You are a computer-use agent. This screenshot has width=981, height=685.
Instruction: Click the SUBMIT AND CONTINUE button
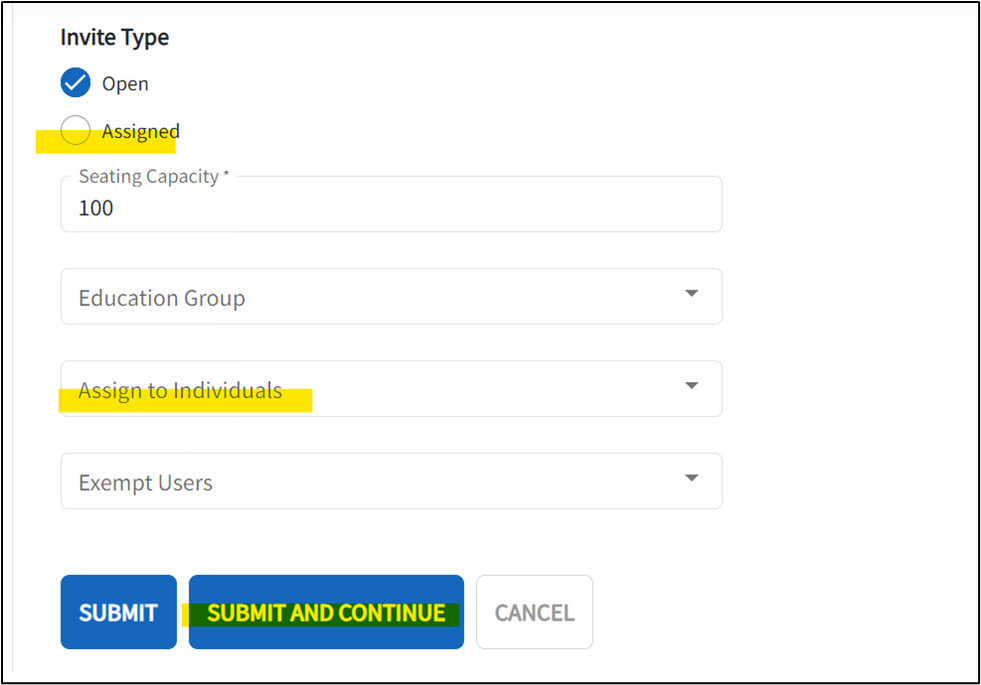tap(326, 612)
